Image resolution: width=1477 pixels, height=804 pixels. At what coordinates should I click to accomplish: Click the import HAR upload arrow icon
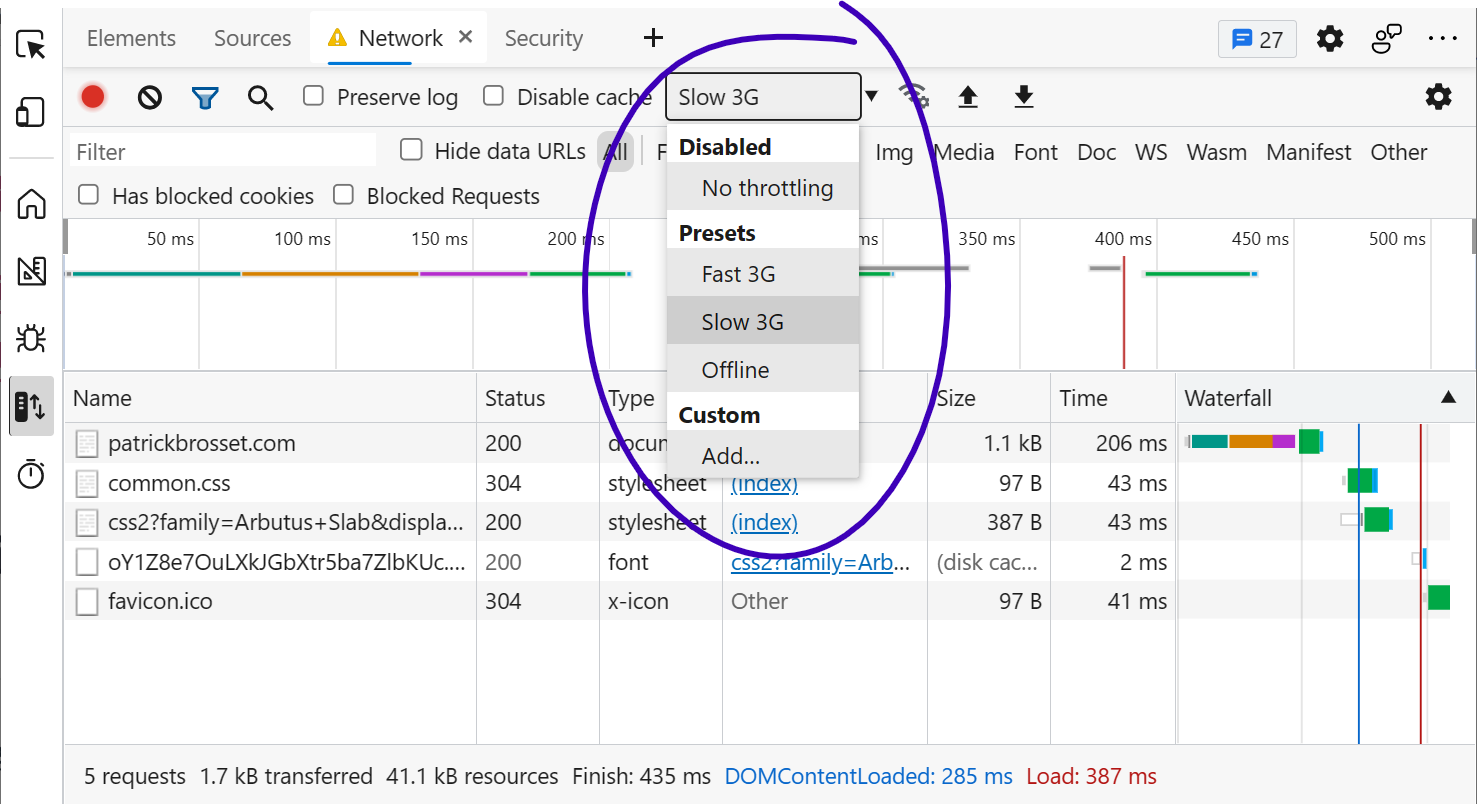[x=967, y=97]
